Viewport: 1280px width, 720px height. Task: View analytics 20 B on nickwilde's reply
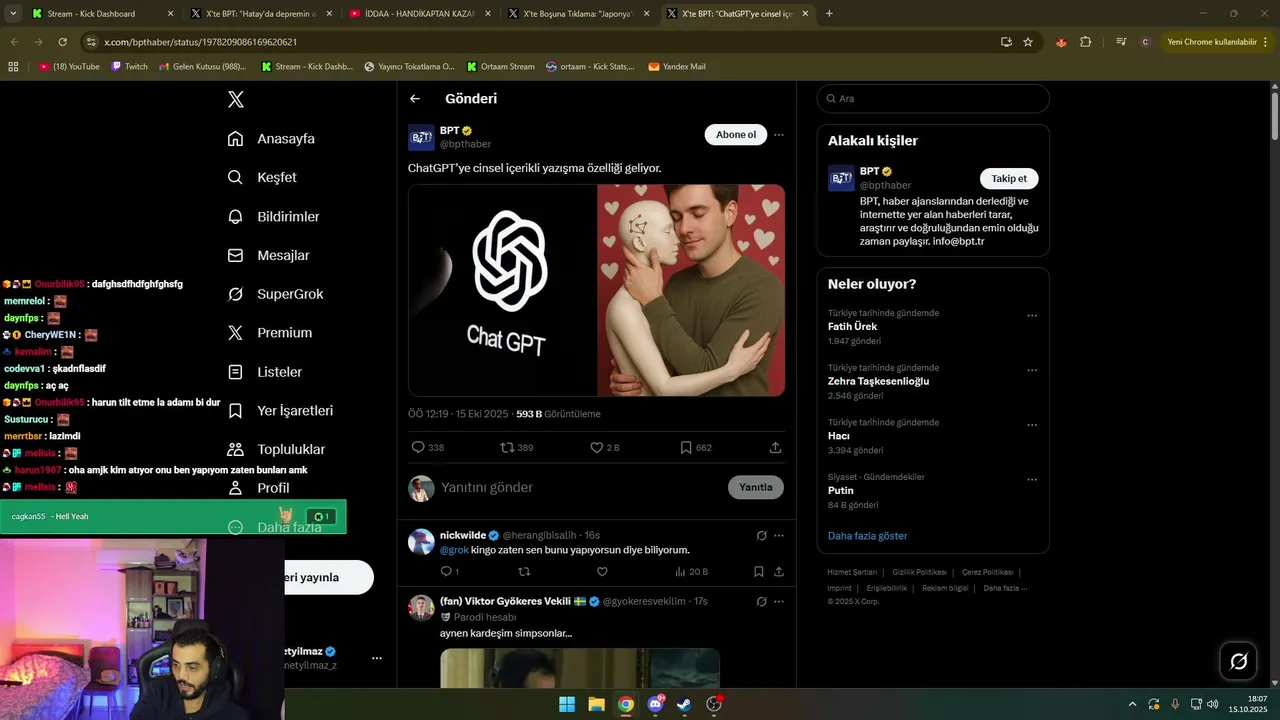[x=691, y=571]
